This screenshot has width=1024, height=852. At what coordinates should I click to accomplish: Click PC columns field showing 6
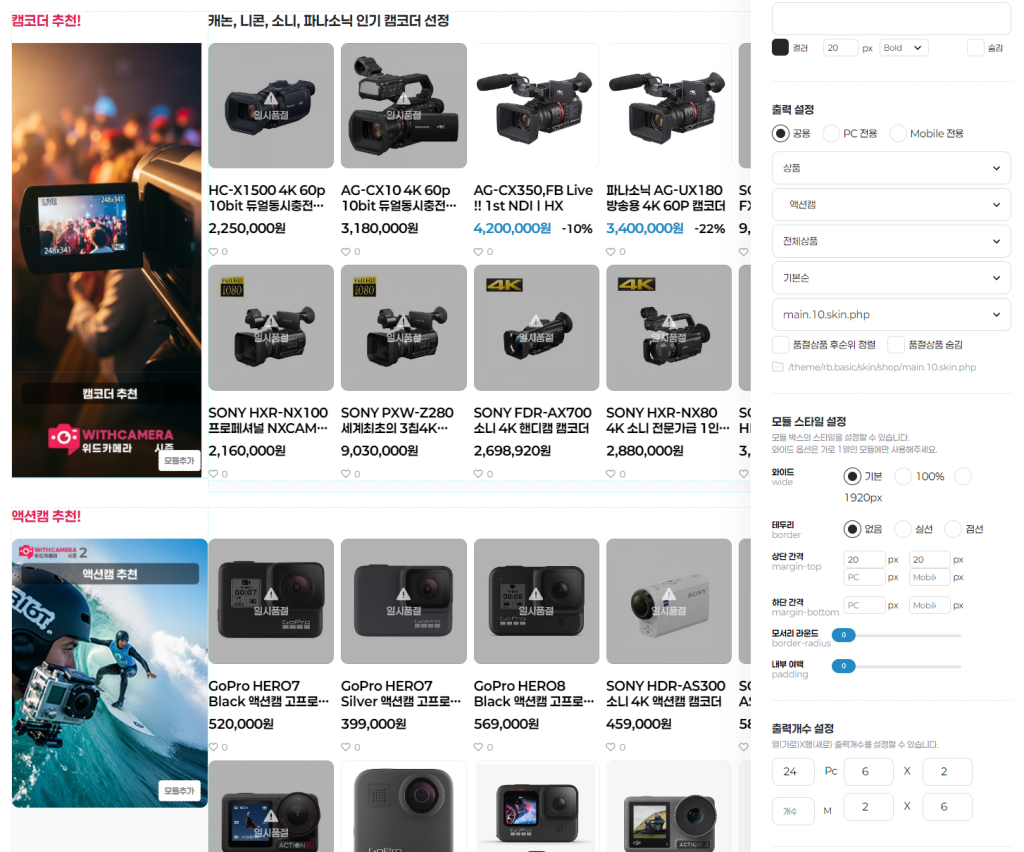(868, 772)
